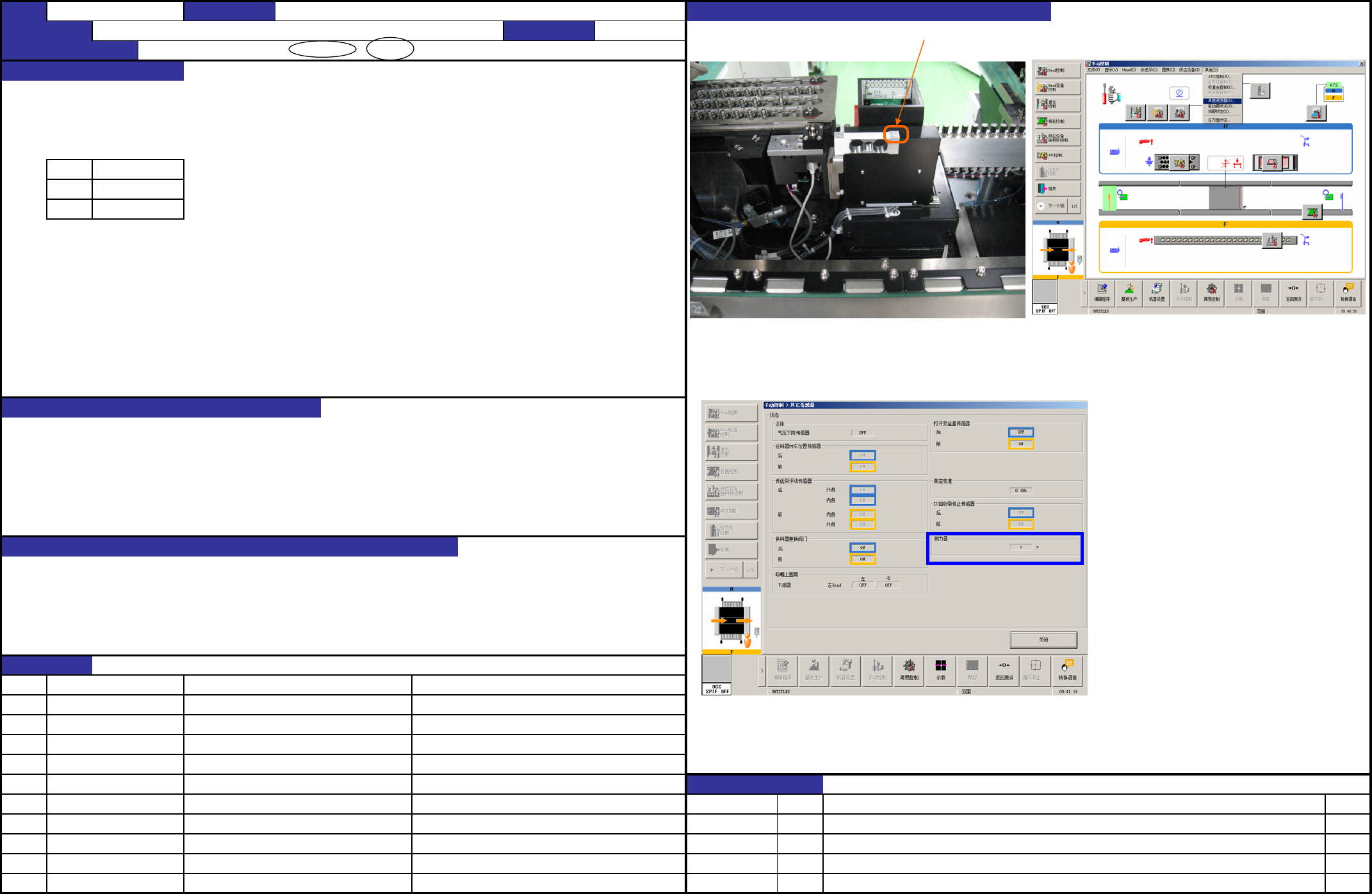The height and width of the screenshot is (894, 1372).
Task: Click the Head控制 sidebar button
Action: click(x=1058, y=70)
